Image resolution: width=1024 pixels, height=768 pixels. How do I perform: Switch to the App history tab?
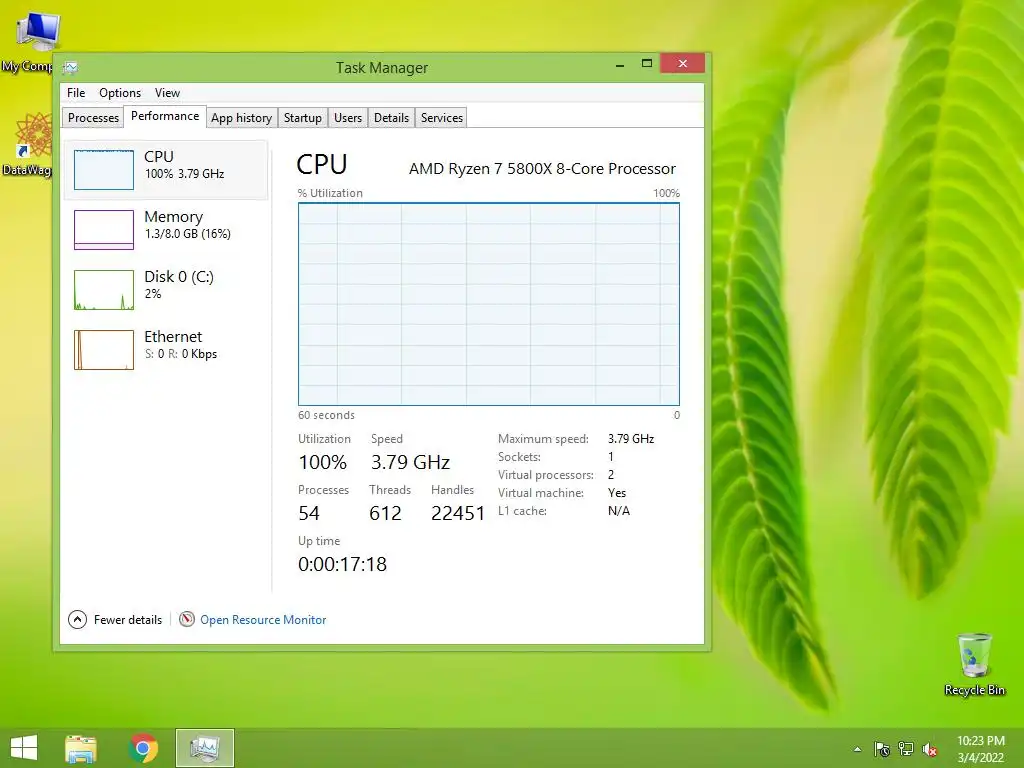pyautogui.click(x=241, y=118)
